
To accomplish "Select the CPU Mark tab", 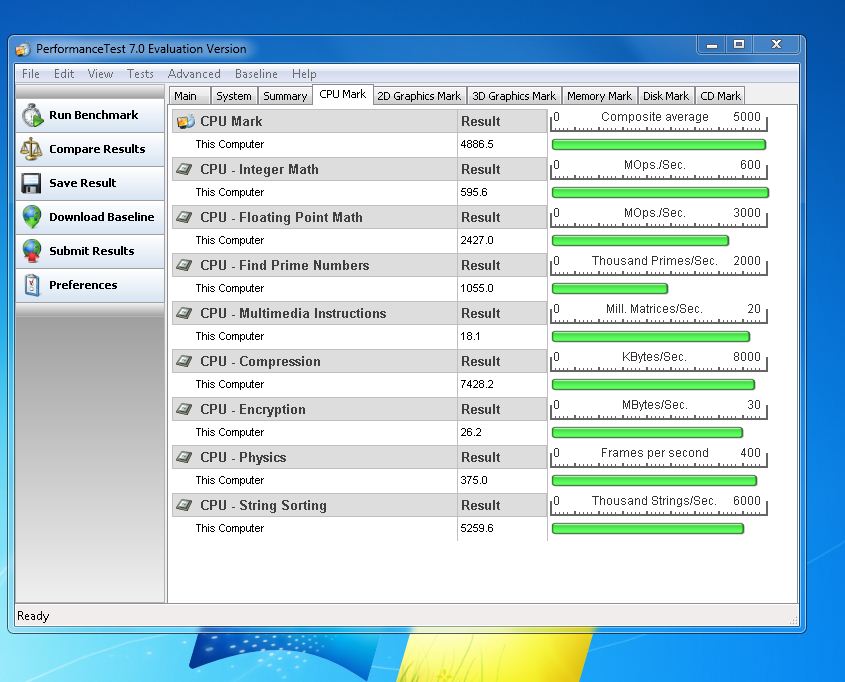I will point(343,94).
